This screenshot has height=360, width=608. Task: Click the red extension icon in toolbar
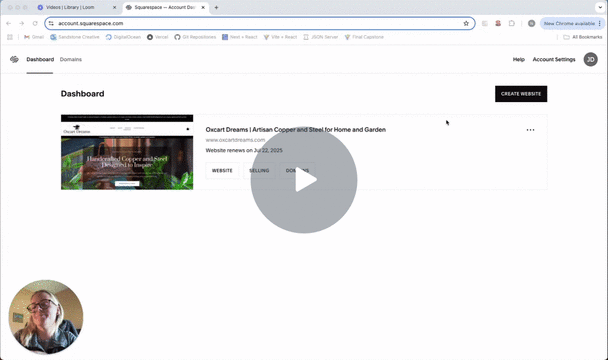[498, 23]
